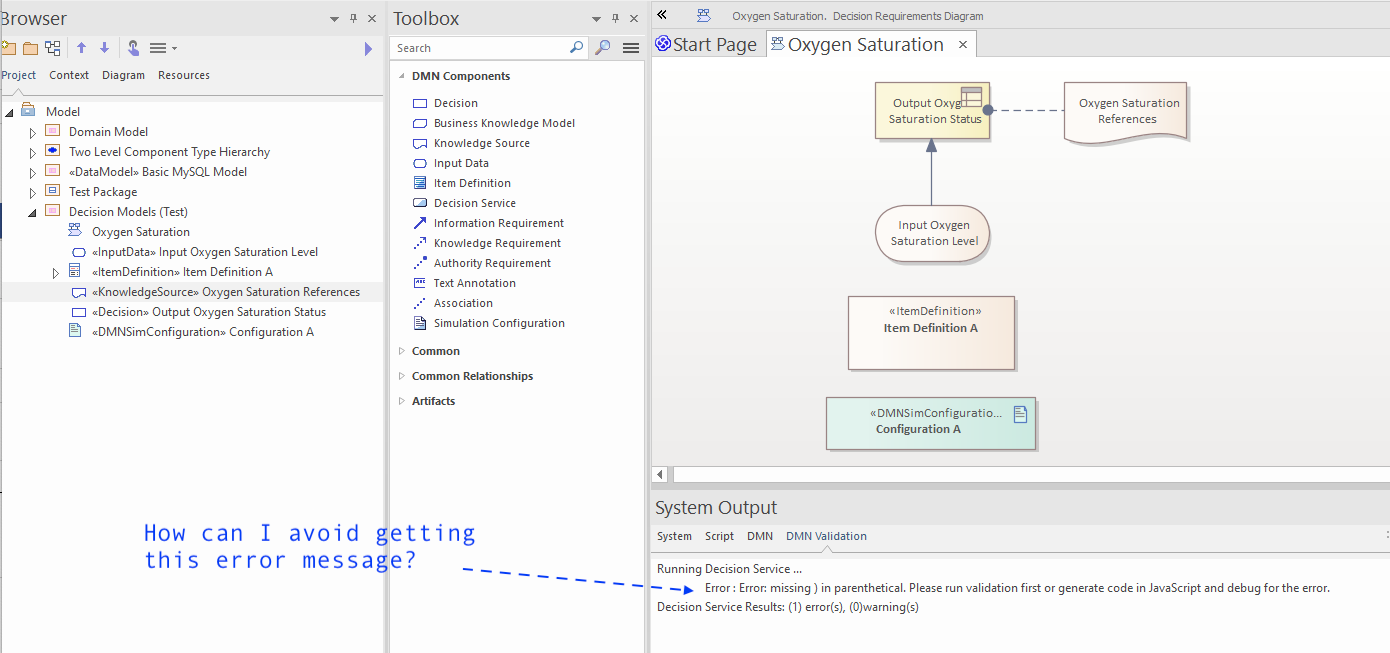The image size is (1390, 653).
Task: Select DMNSimConfiguration Configuration A in tree
Action: (x=202, y=332)
